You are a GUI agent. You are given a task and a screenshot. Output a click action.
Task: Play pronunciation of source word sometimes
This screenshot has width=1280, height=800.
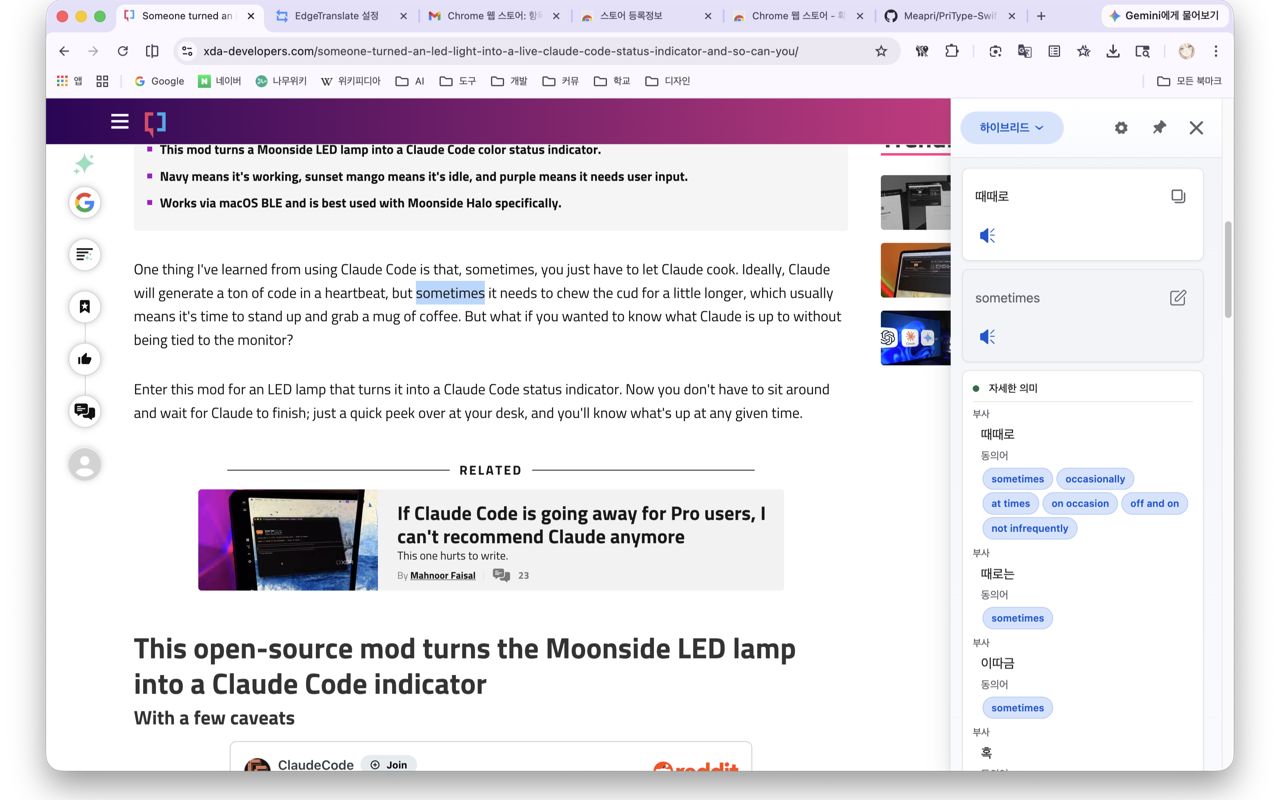tap(987, 337)
